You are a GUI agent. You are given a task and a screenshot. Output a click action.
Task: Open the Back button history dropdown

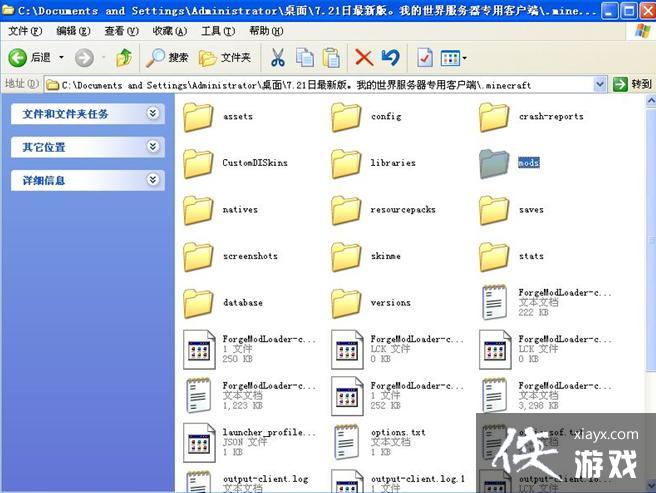tap(61, 58)
